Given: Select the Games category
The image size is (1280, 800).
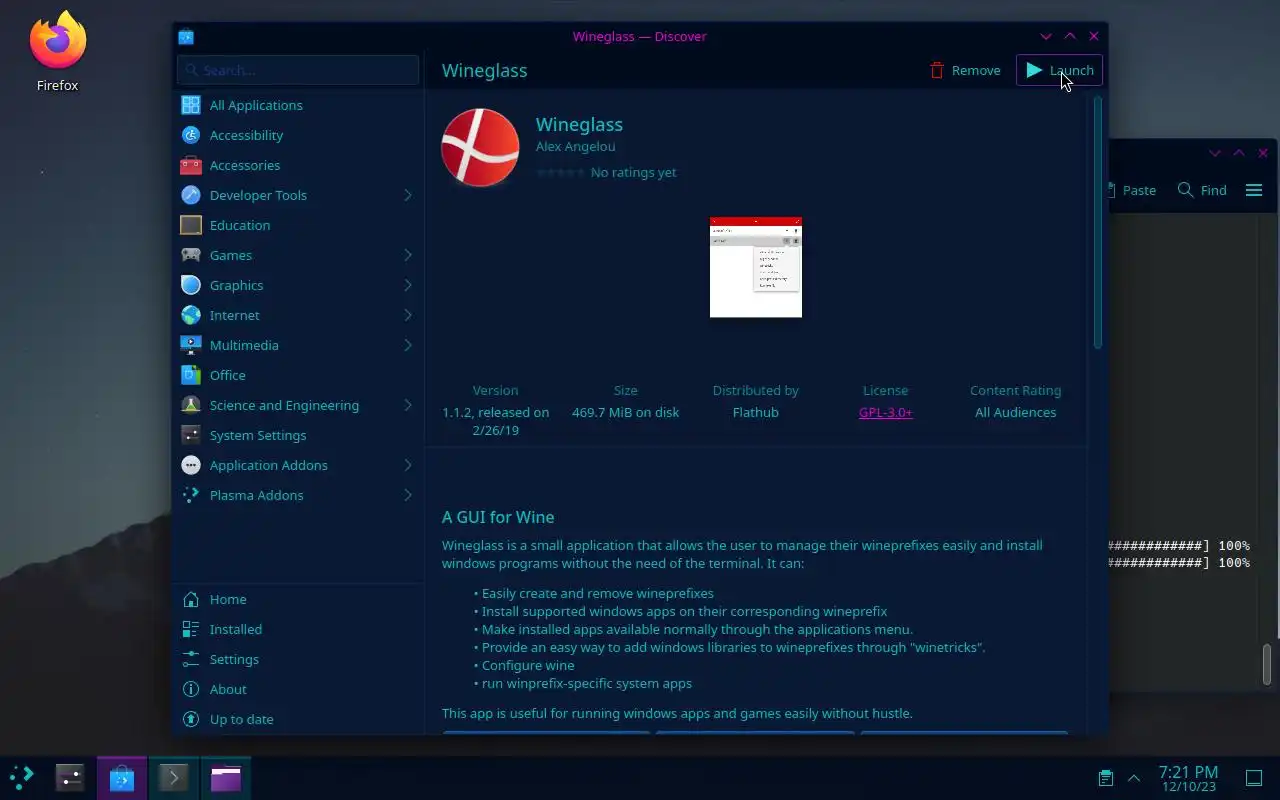Looking at the screenshot, I should click(298, 255).
